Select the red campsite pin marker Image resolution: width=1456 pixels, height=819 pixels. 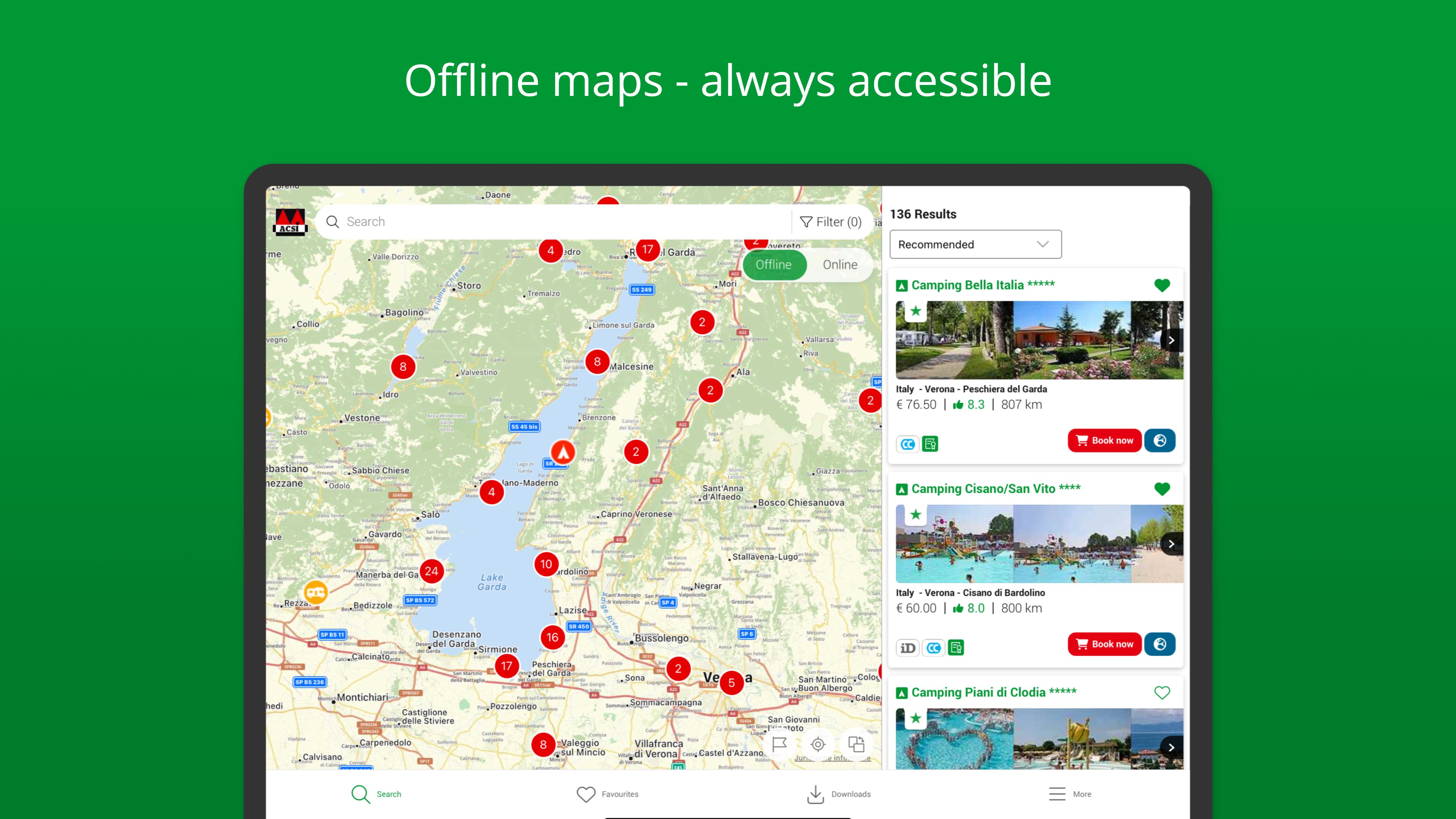point(562,452)
